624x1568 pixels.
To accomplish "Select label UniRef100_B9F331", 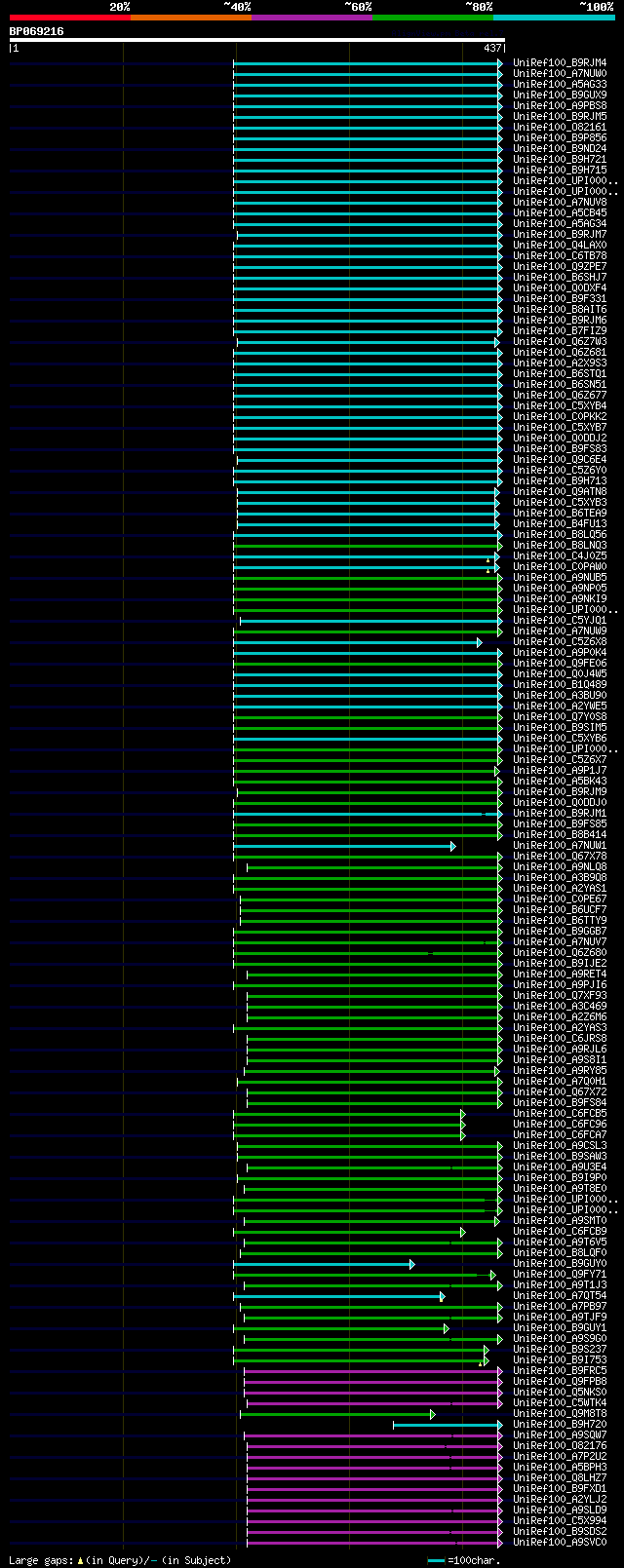I will (x=560, y=299).
